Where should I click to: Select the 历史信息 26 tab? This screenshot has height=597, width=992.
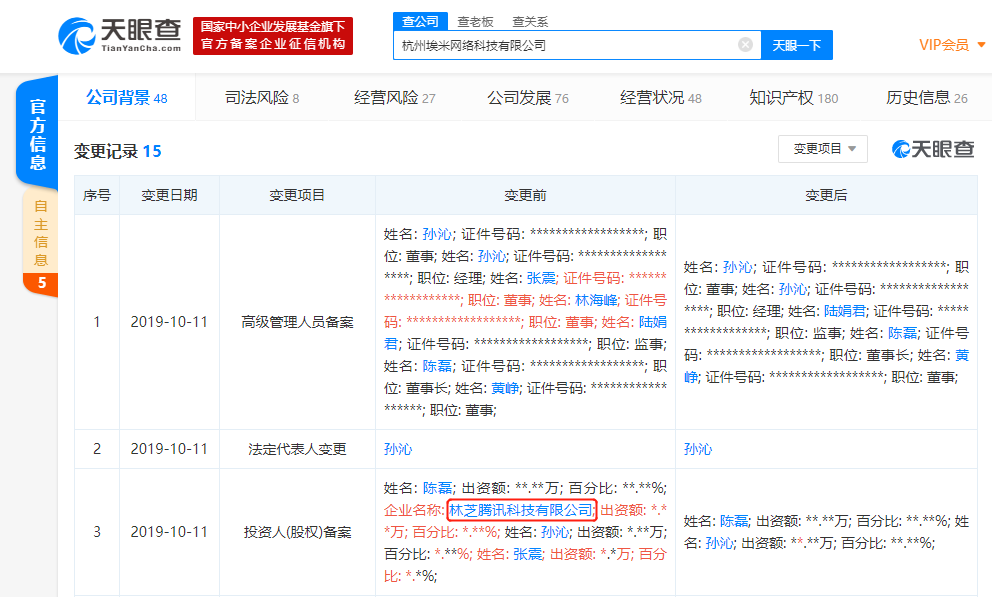point(926,97)
